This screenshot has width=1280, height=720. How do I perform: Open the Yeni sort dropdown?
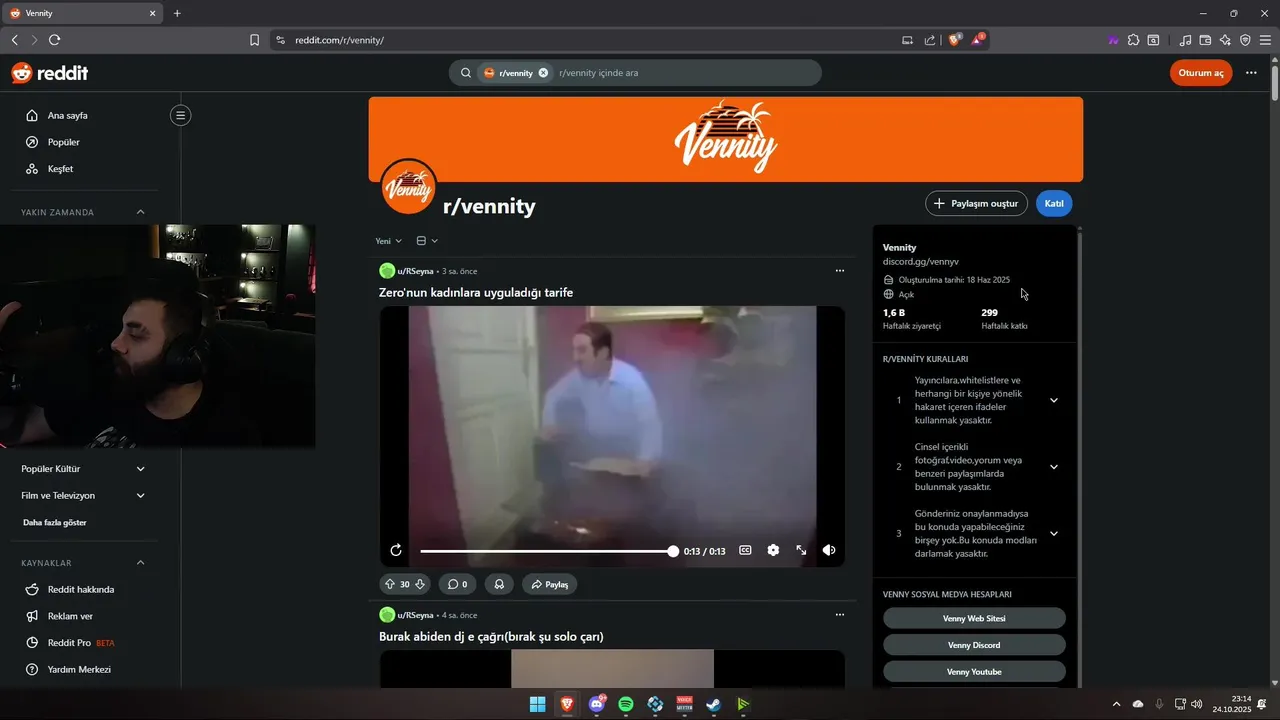coord(388,241)
